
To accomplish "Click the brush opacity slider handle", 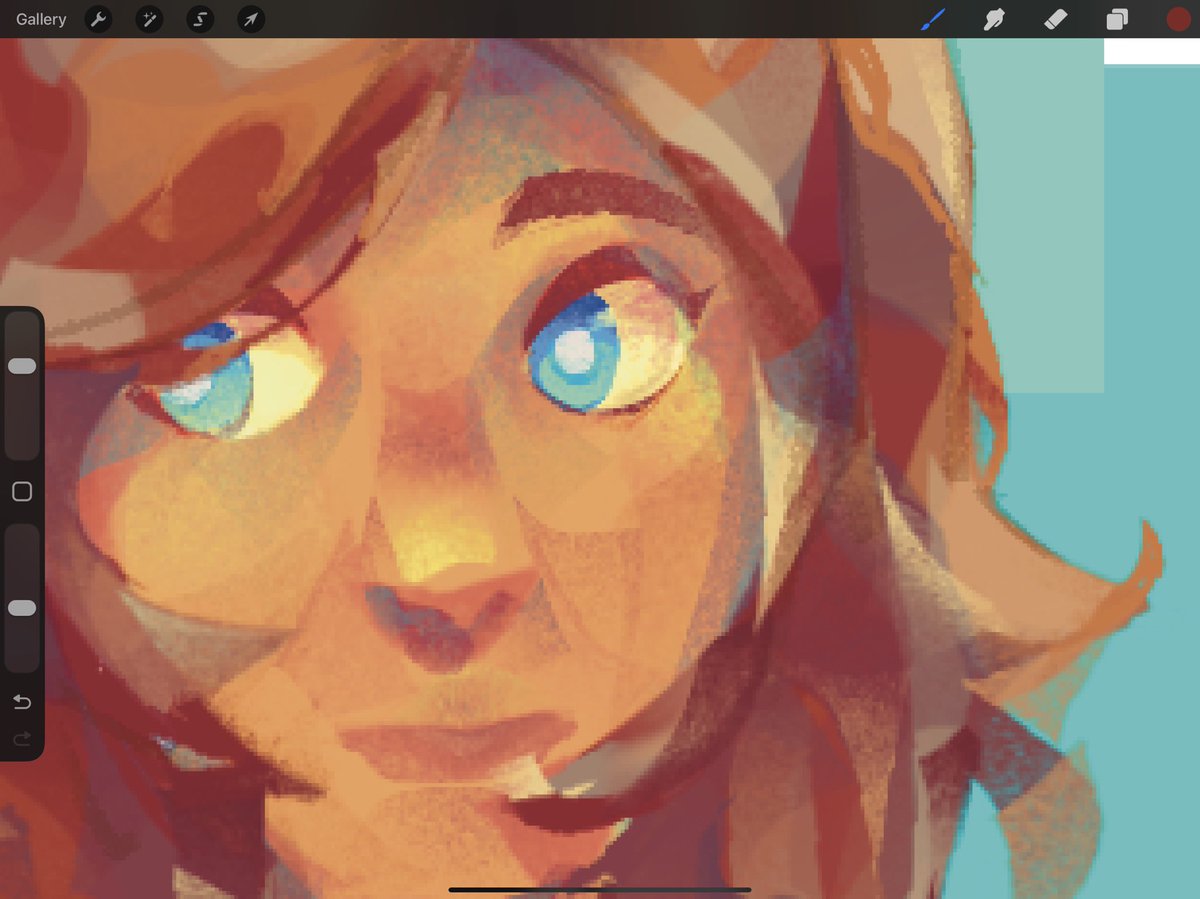I will point(22,608).
